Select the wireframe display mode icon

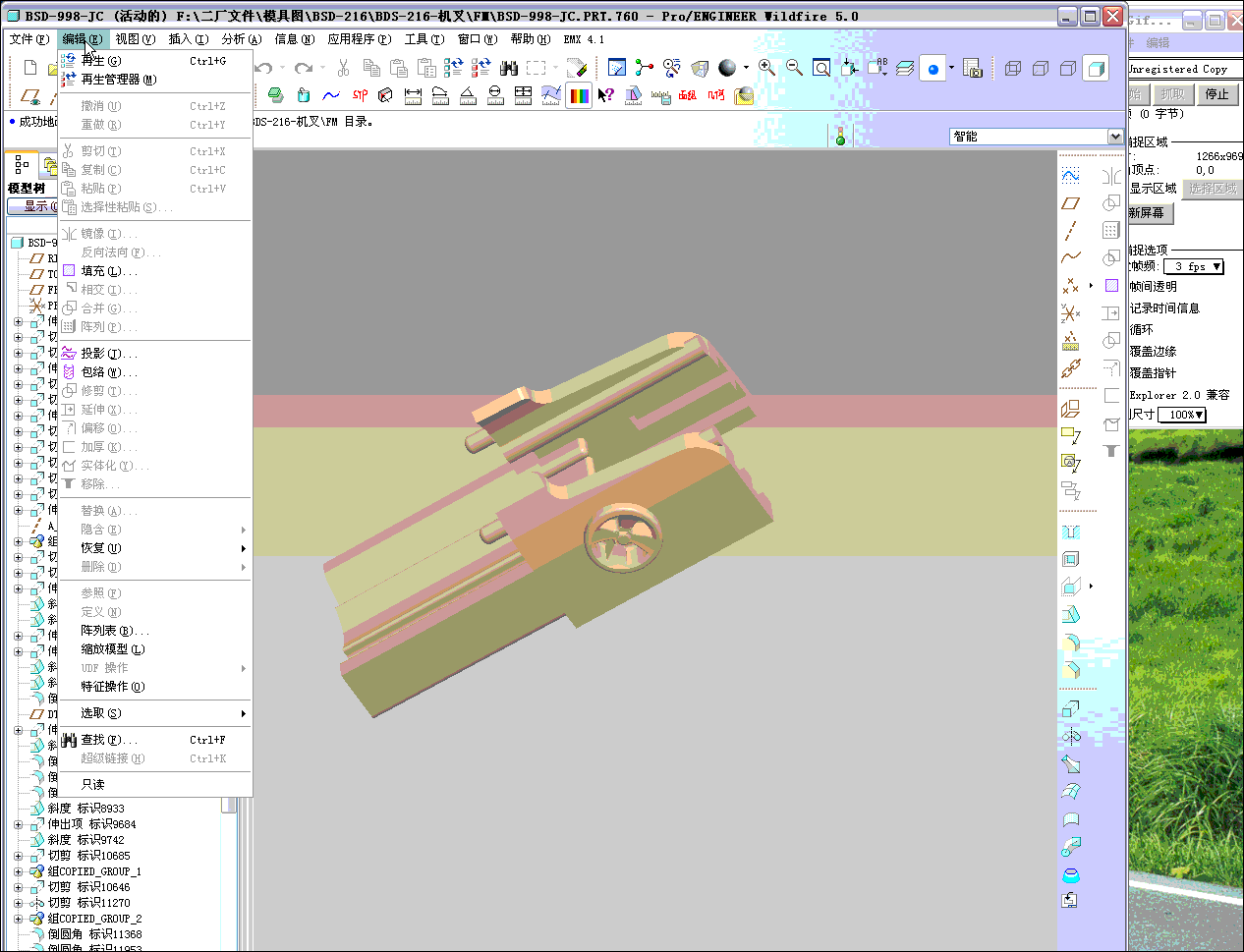(x=1013, y=68)
